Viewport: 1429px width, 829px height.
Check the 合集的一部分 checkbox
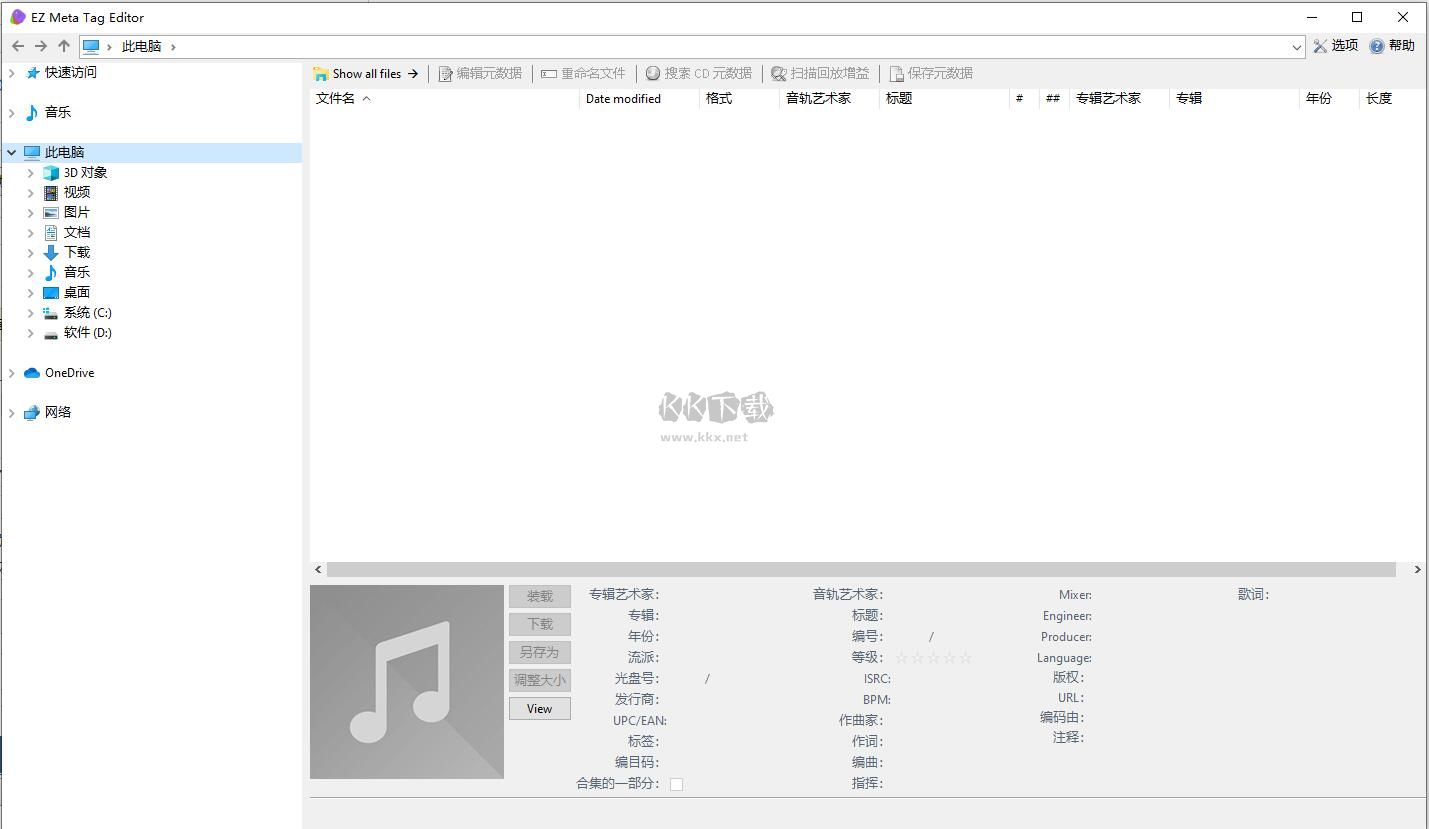coord(677,784)
